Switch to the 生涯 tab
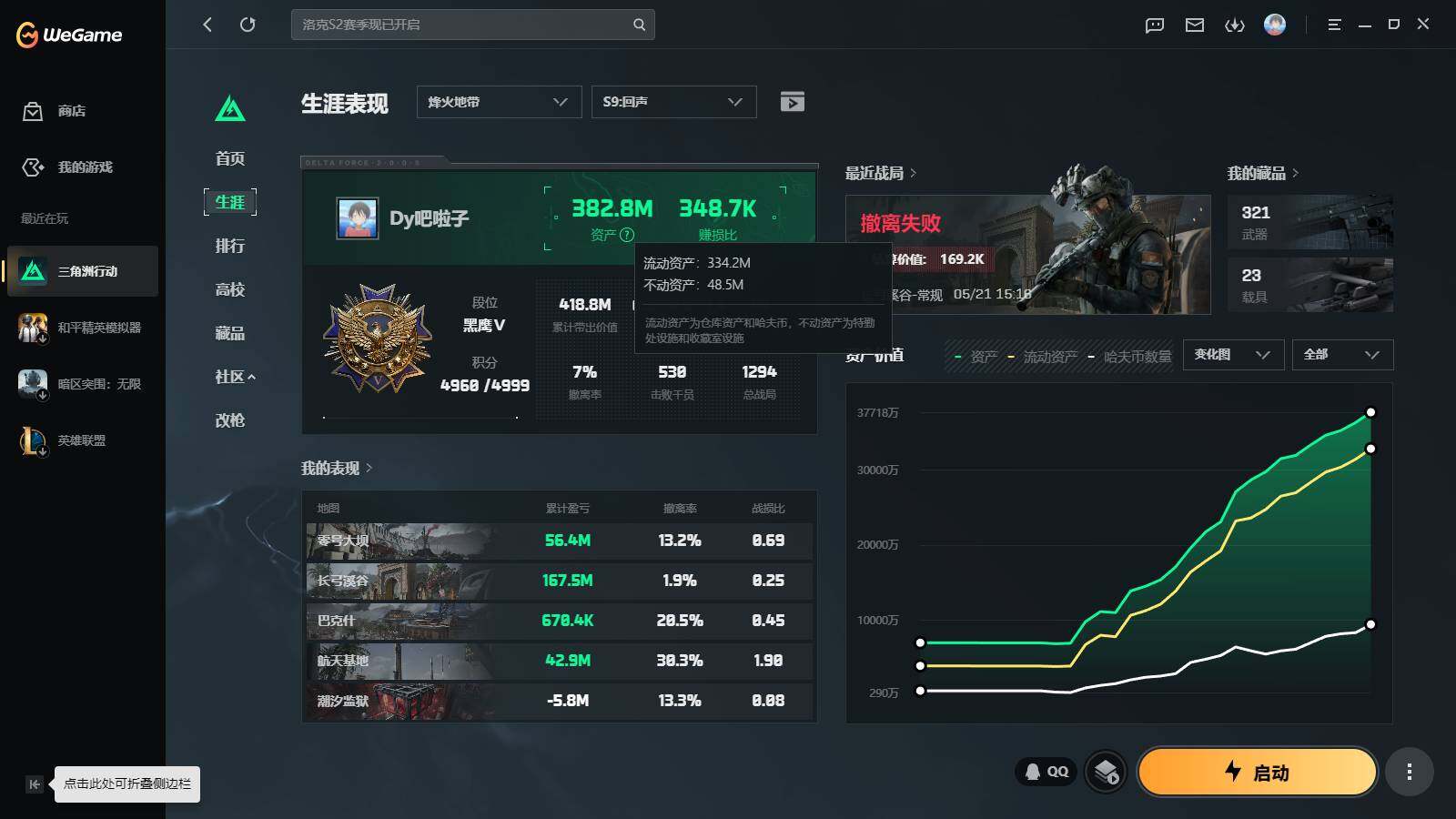1456x819 pixels. [x=230, y=202]
